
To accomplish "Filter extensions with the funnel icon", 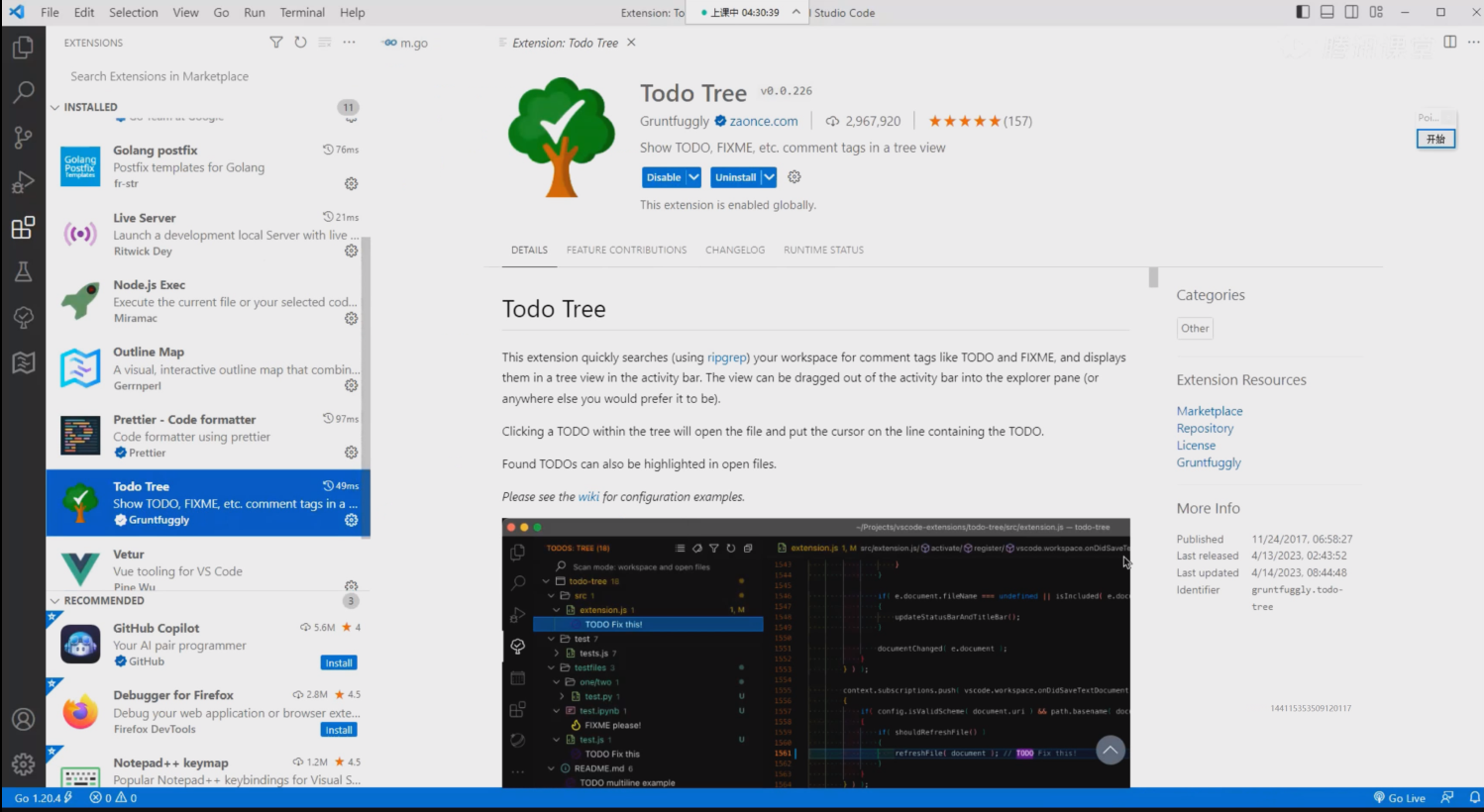I will click(x=276, y=43).
